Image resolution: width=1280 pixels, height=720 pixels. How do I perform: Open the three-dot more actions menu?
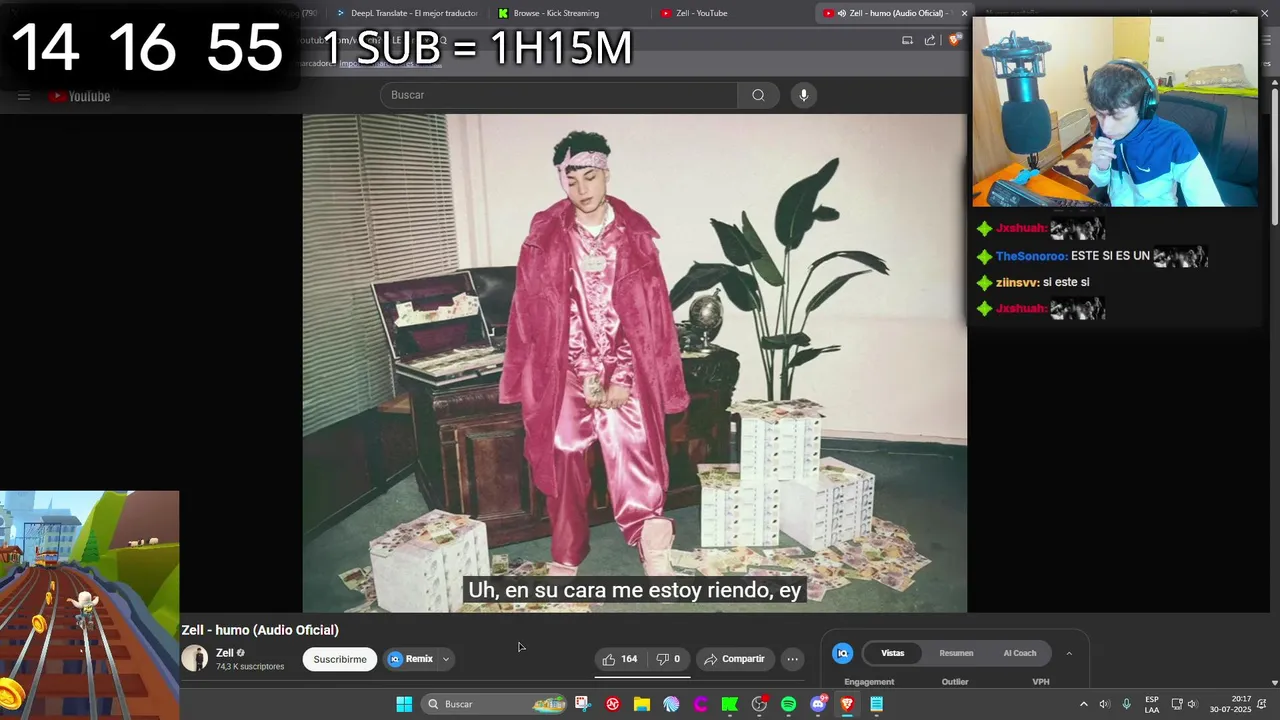[x=792, y=659]
